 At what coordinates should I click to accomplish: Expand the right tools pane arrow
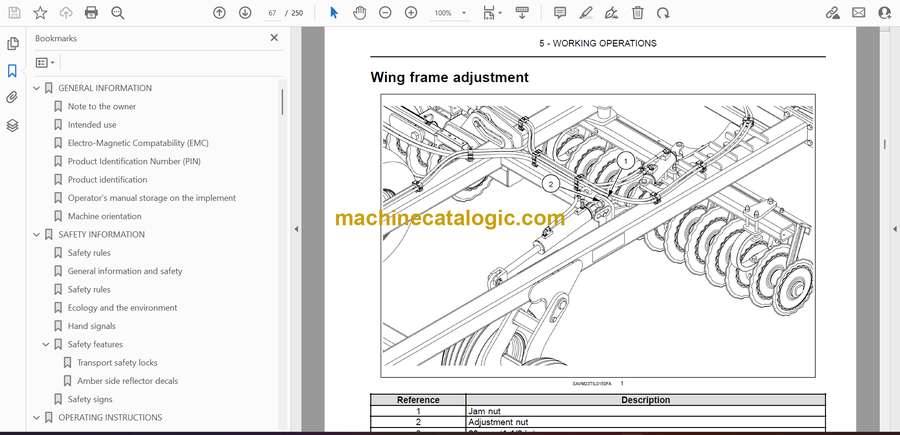(x=894, y=229)
